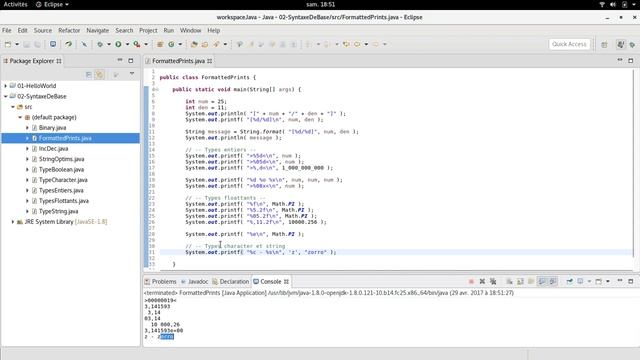Viewport: 640px width, 360px height.
Task: Click Pin Console icon
Action: pos(570,281)
